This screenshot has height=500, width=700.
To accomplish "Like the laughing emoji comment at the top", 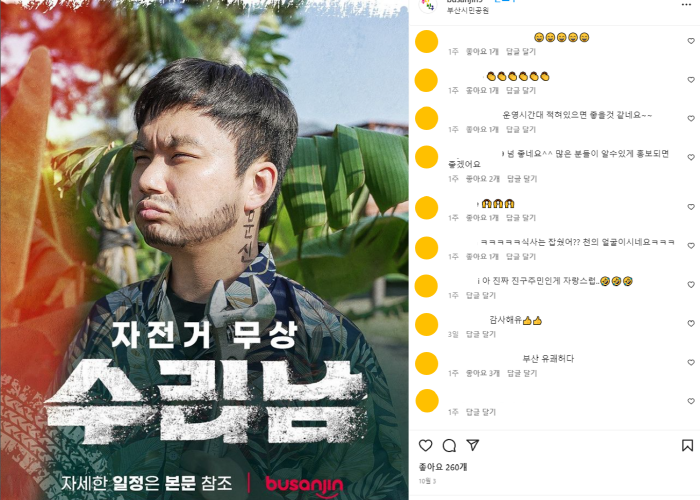I will 691,41.
